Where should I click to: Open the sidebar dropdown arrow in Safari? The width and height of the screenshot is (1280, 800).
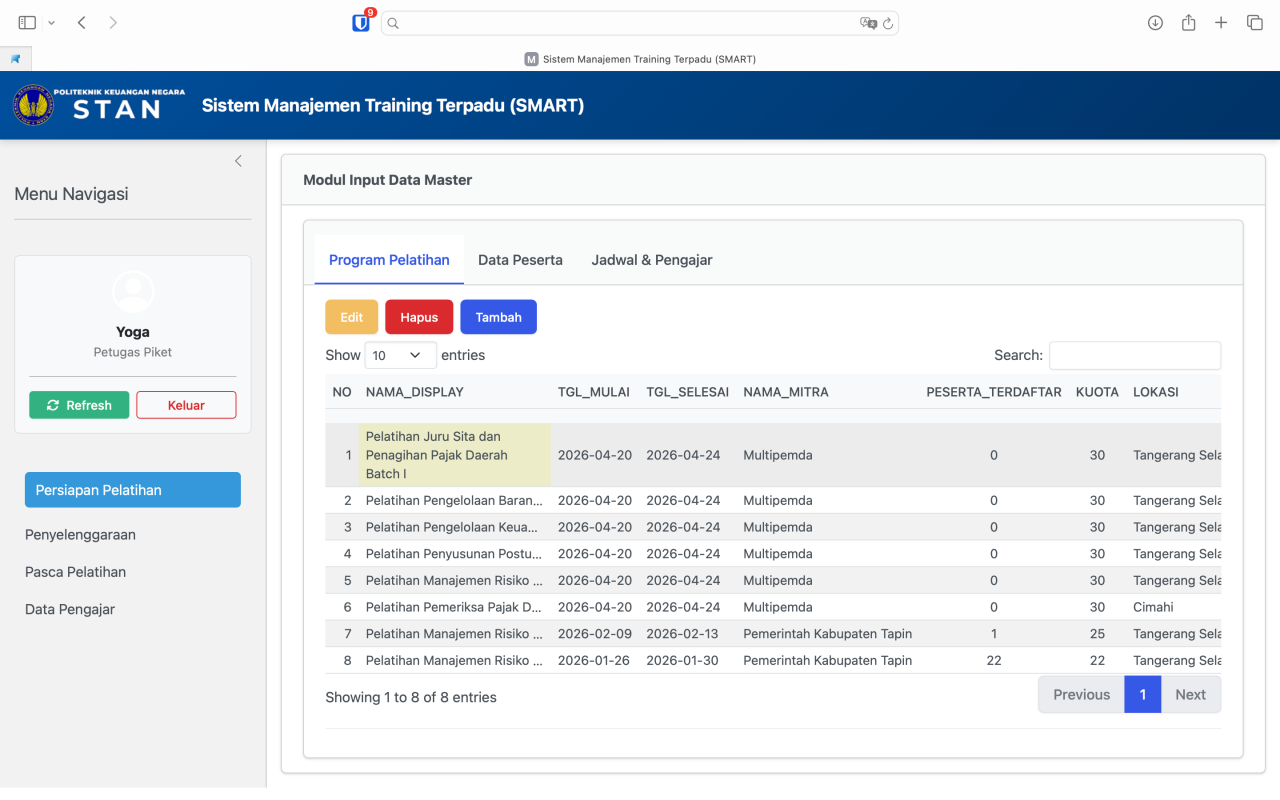coord(52,22)
